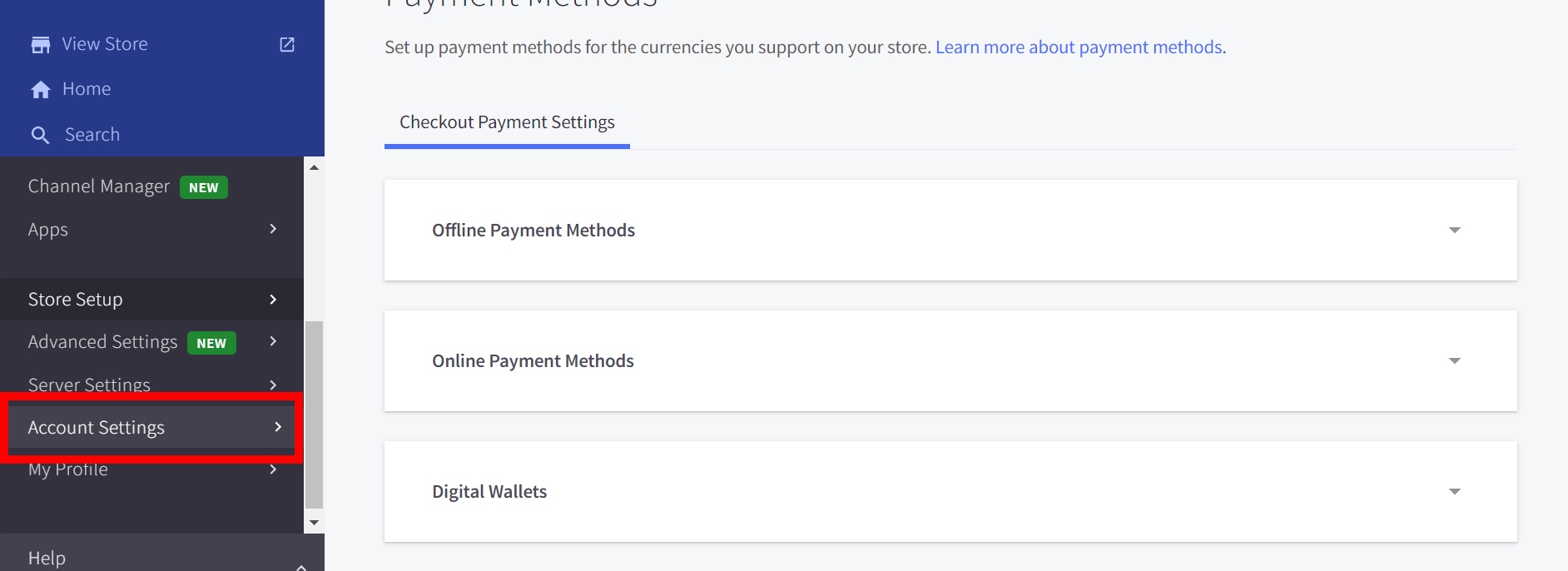
Task: Open My Profile submenu chevron
Action: (273, 469)
